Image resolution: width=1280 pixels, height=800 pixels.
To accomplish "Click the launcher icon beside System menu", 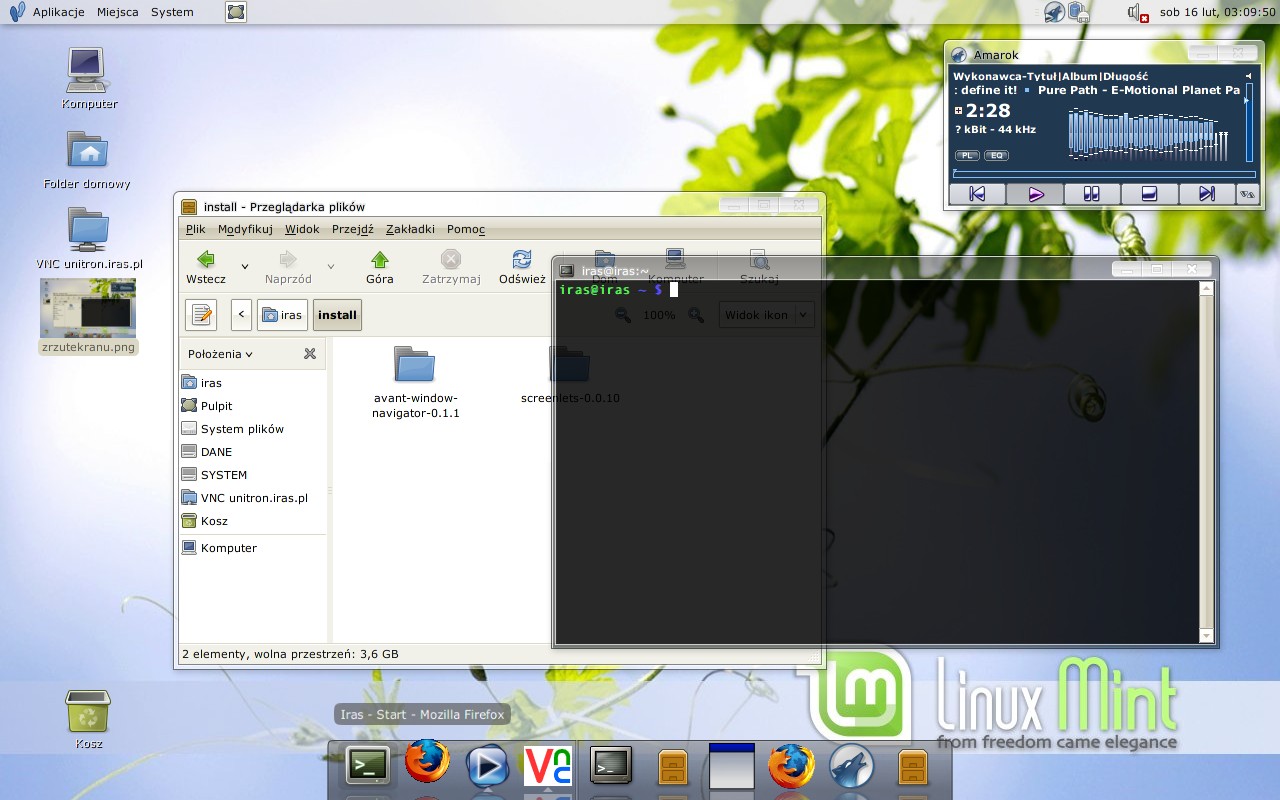I will click(235, 12).
